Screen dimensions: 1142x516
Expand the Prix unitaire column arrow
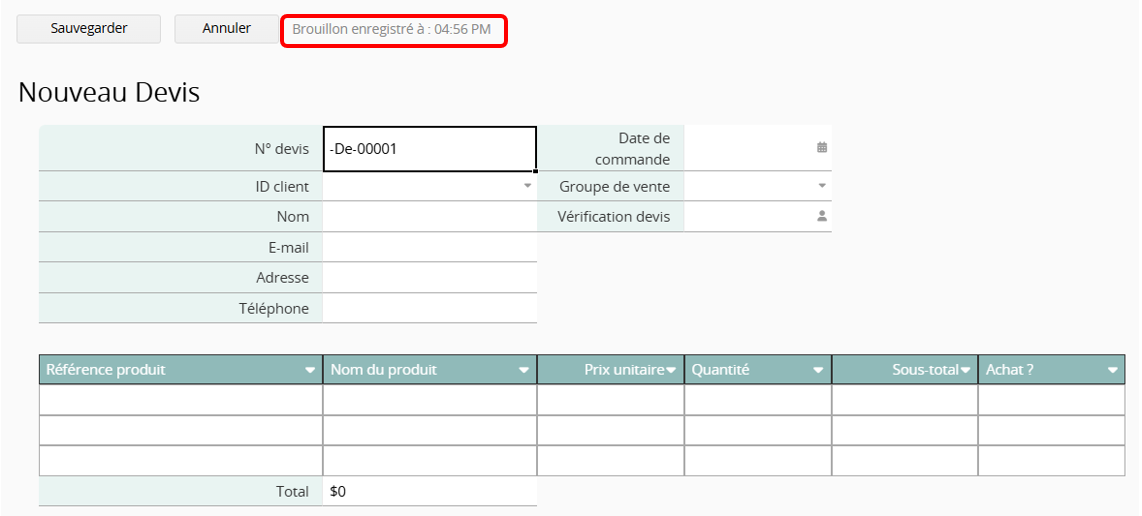[x=671, y=370]
